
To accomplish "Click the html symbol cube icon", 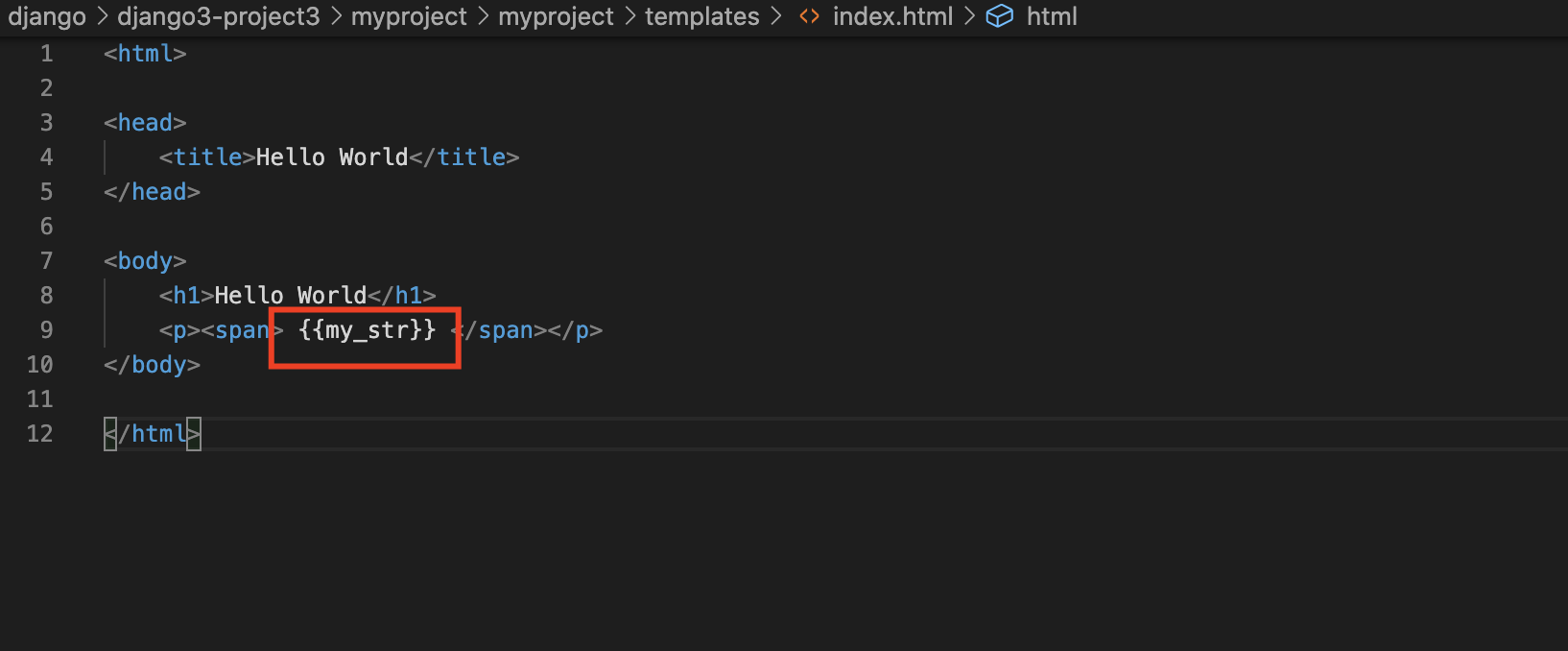I will [1000, 16].
